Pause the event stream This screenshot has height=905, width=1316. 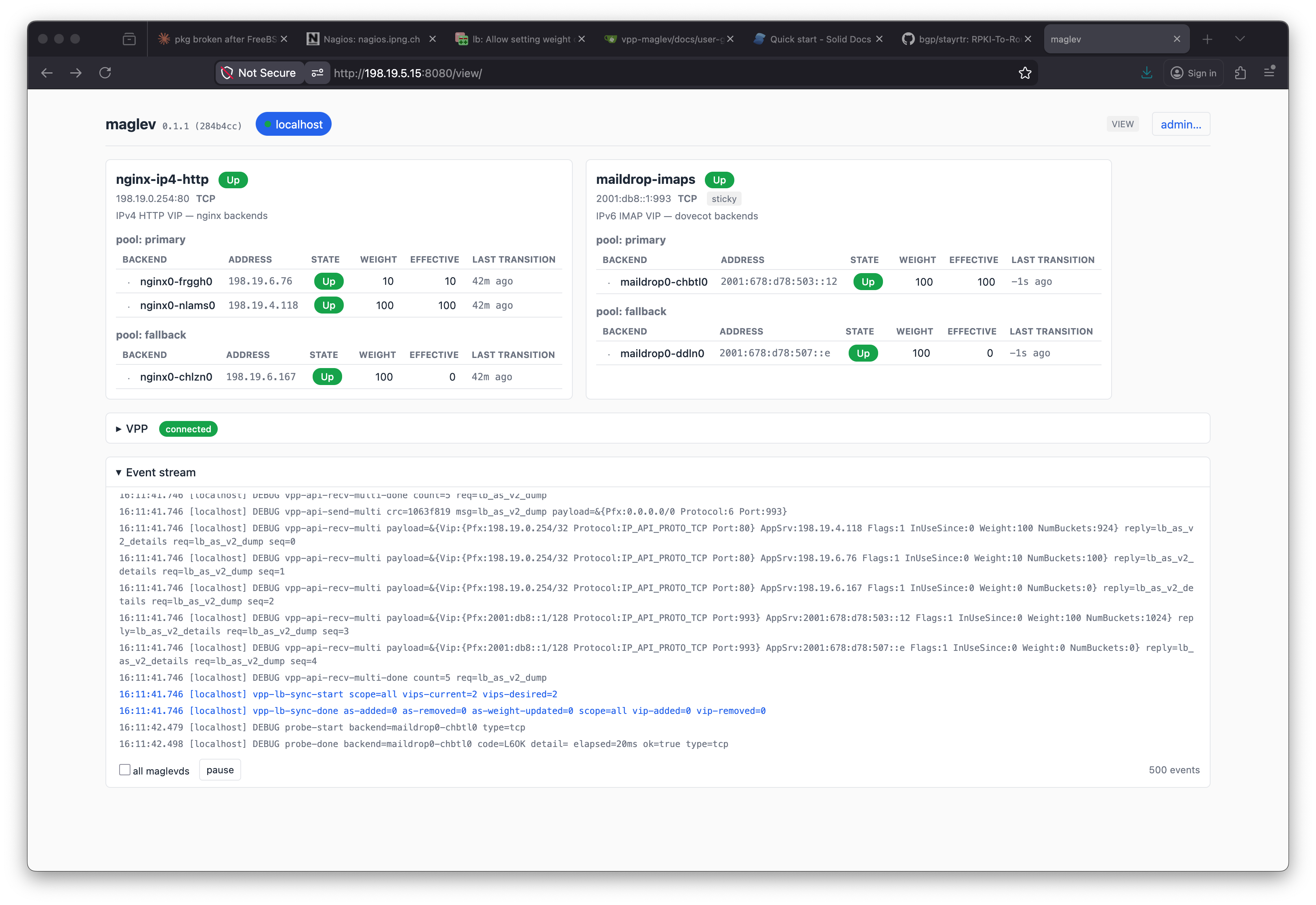click(x=220, y=770)
